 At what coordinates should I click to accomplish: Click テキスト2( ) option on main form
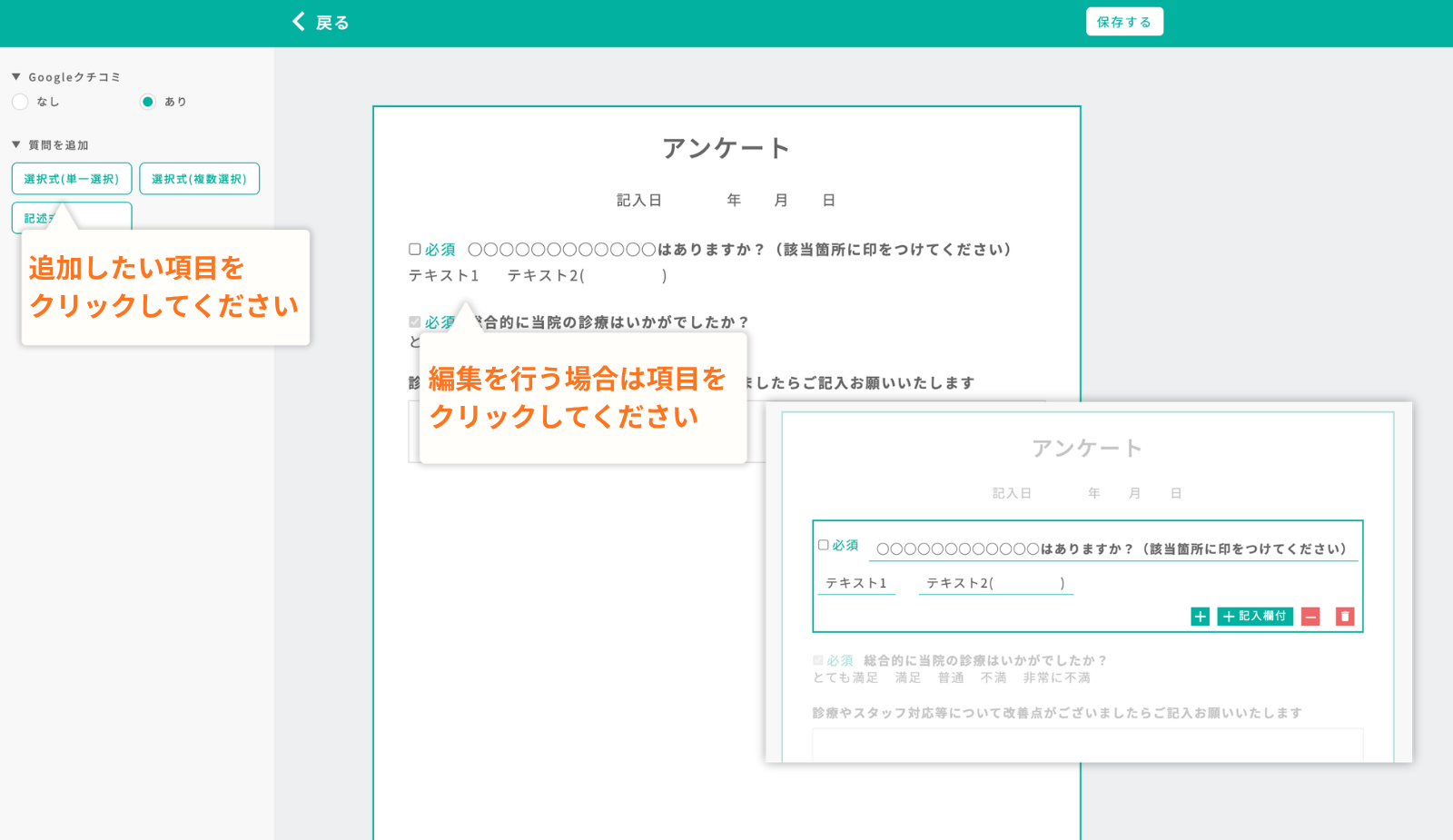(588, 276)
